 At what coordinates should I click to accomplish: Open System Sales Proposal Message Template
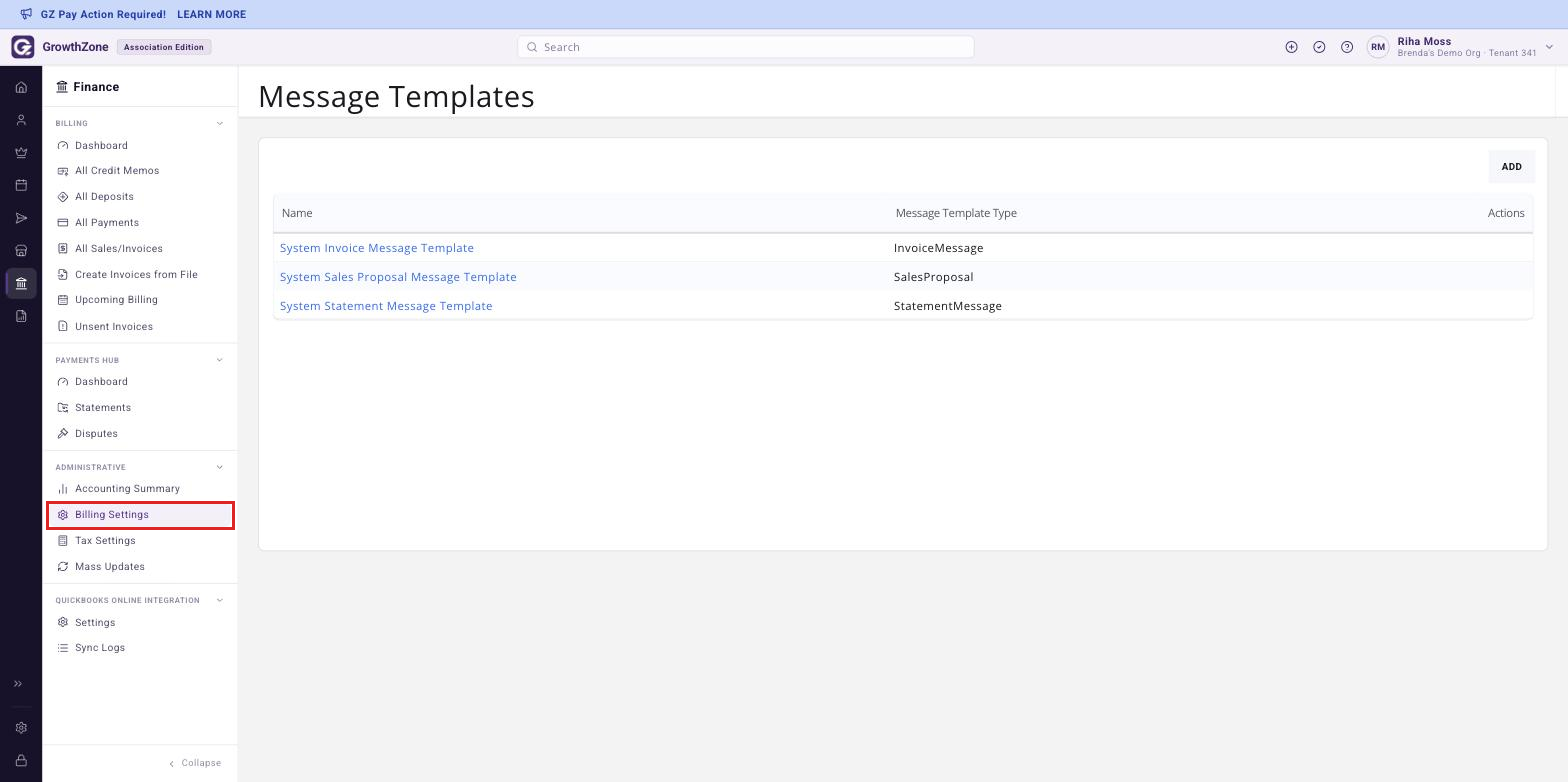pos(398,277)
